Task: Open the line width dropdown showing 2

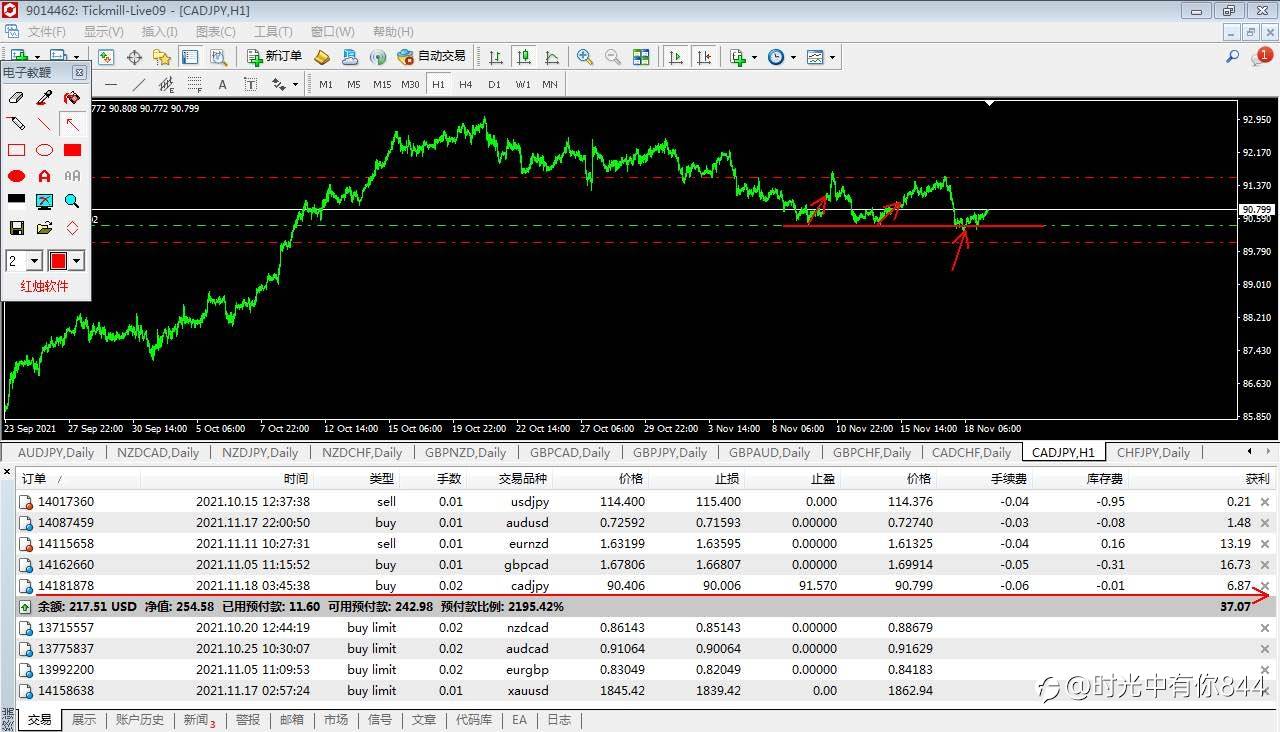Action: point(34,261)
